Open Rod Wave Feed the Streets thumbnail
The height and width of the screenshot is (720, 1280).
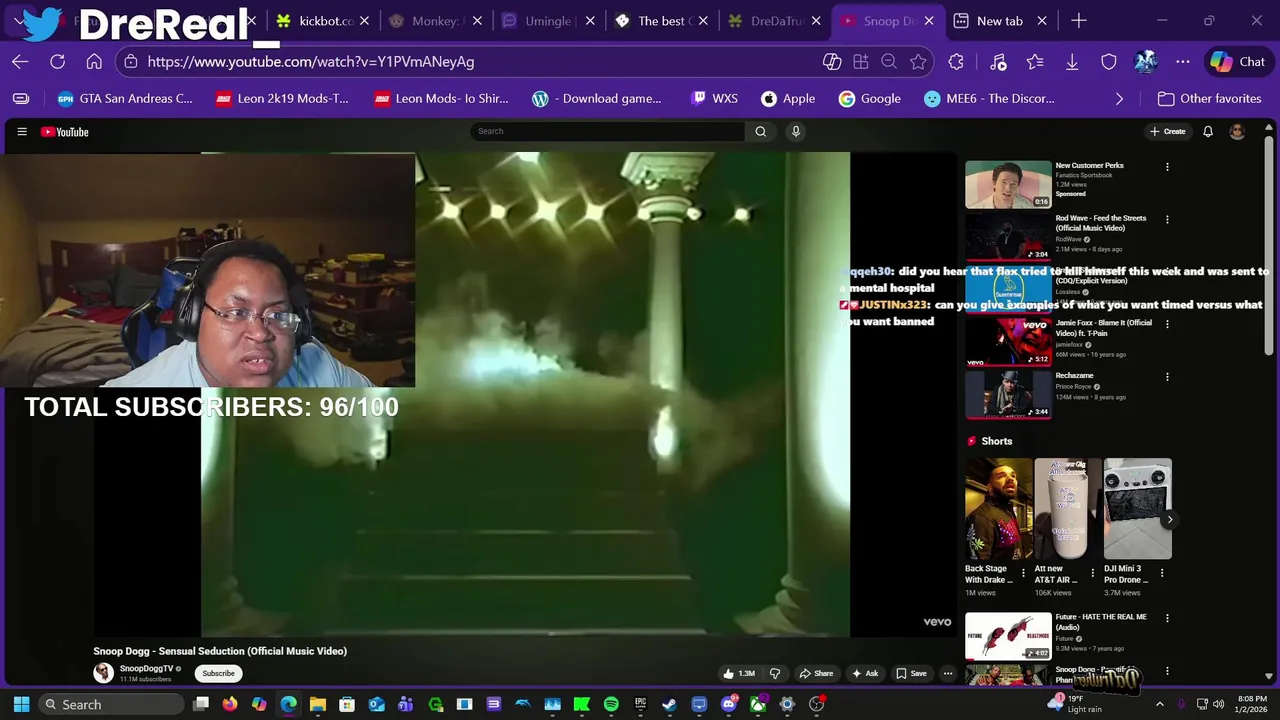1008,236
